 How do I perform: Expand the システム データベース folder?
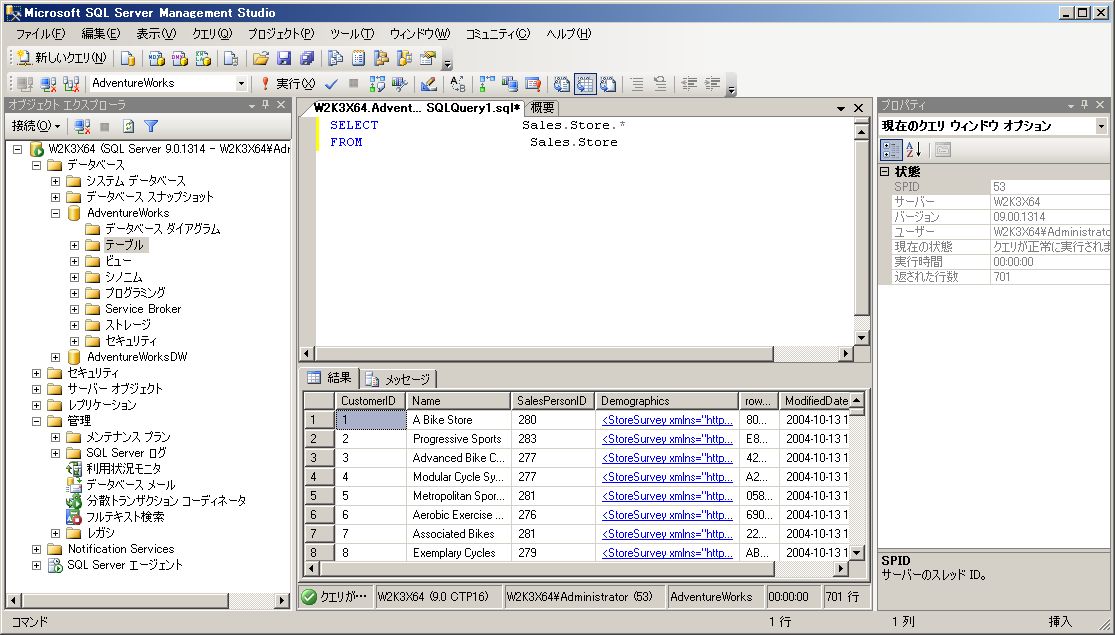(55, 181)
